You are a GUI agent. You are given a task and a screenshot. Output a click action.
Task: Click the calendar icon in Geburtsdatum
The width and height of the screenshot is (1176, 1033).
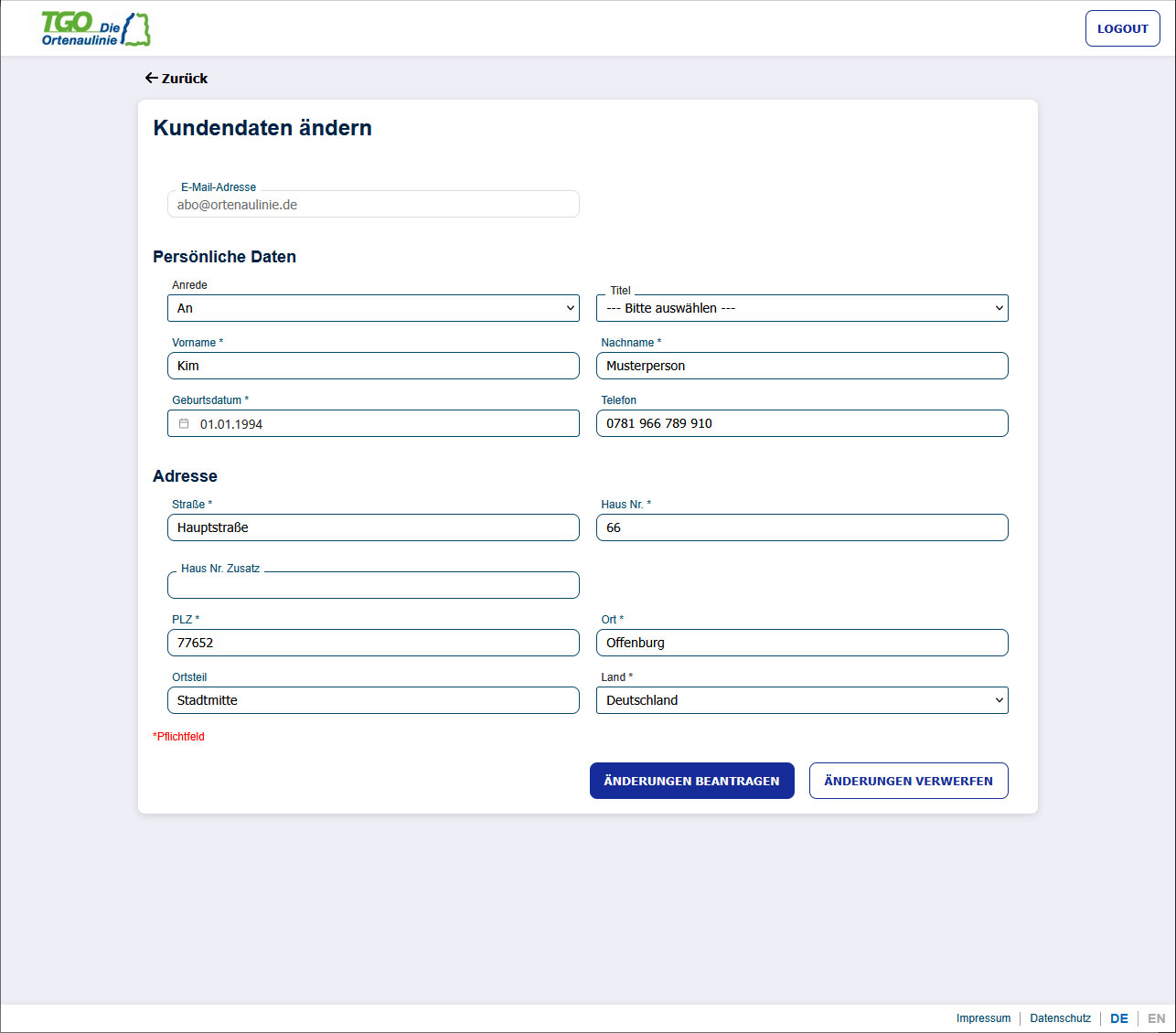[184, 424]
